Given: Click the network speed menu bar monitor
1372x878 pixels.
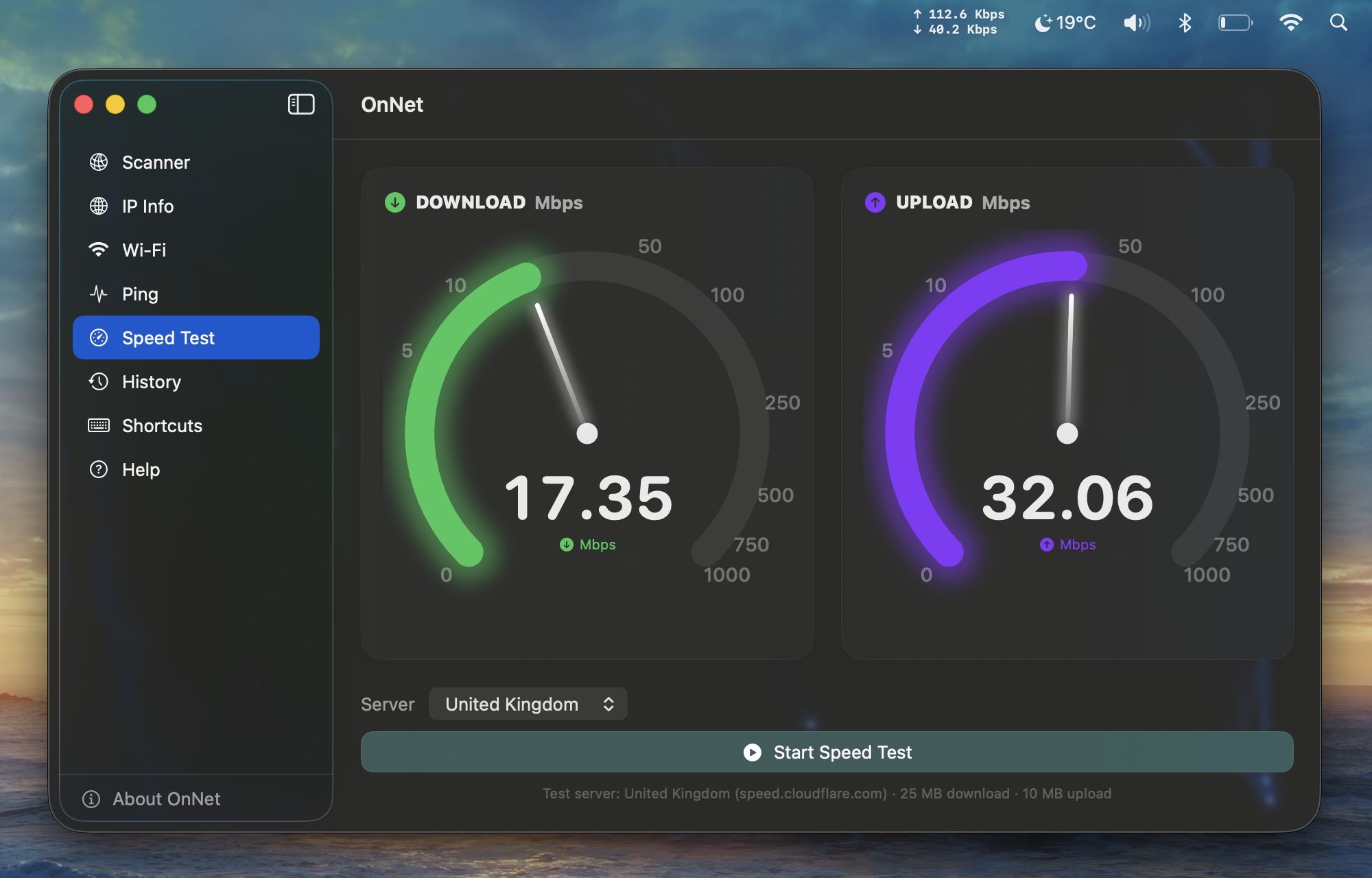Looking at the screenshot, I should (958, 22).
